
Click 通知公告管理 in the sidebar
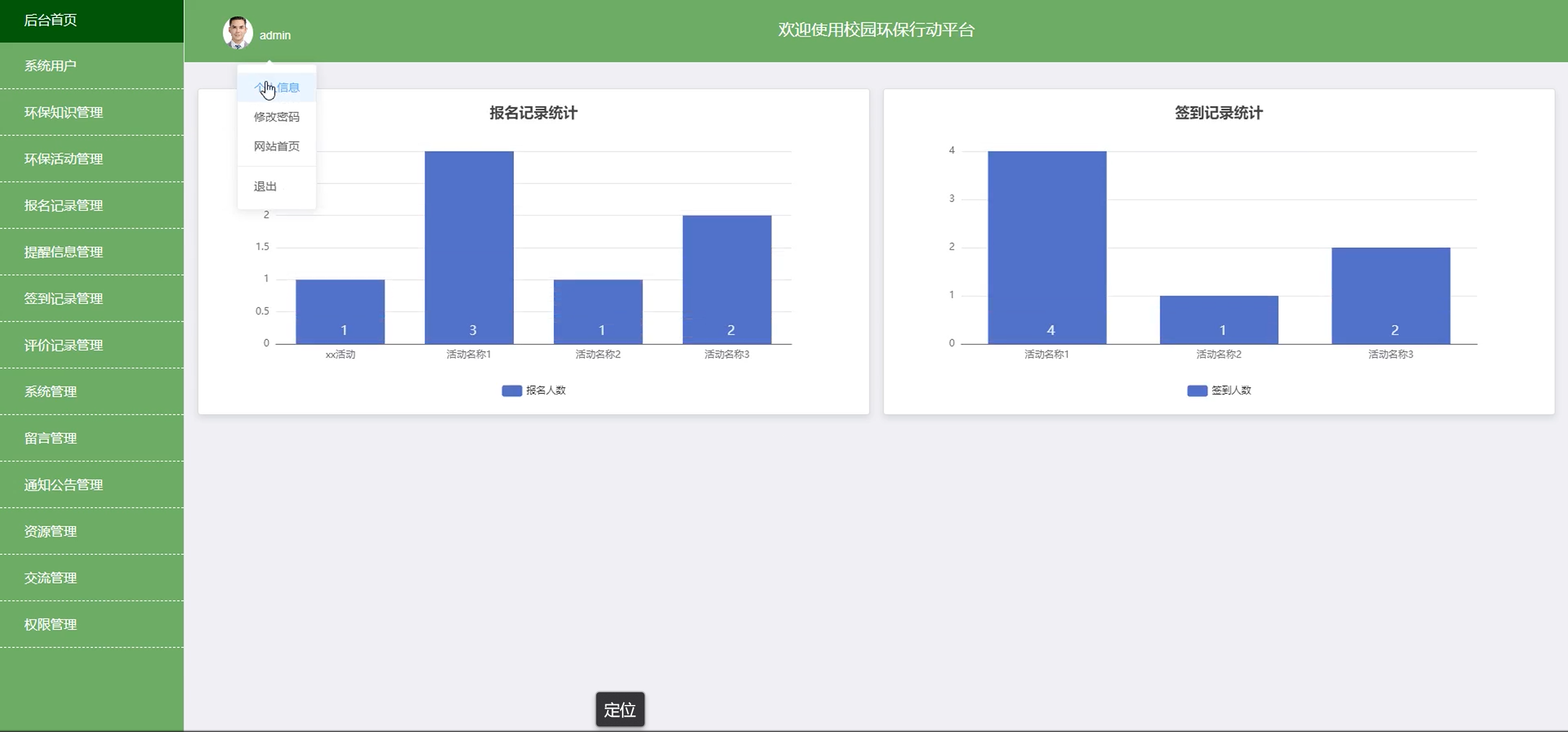click(63, 485)
